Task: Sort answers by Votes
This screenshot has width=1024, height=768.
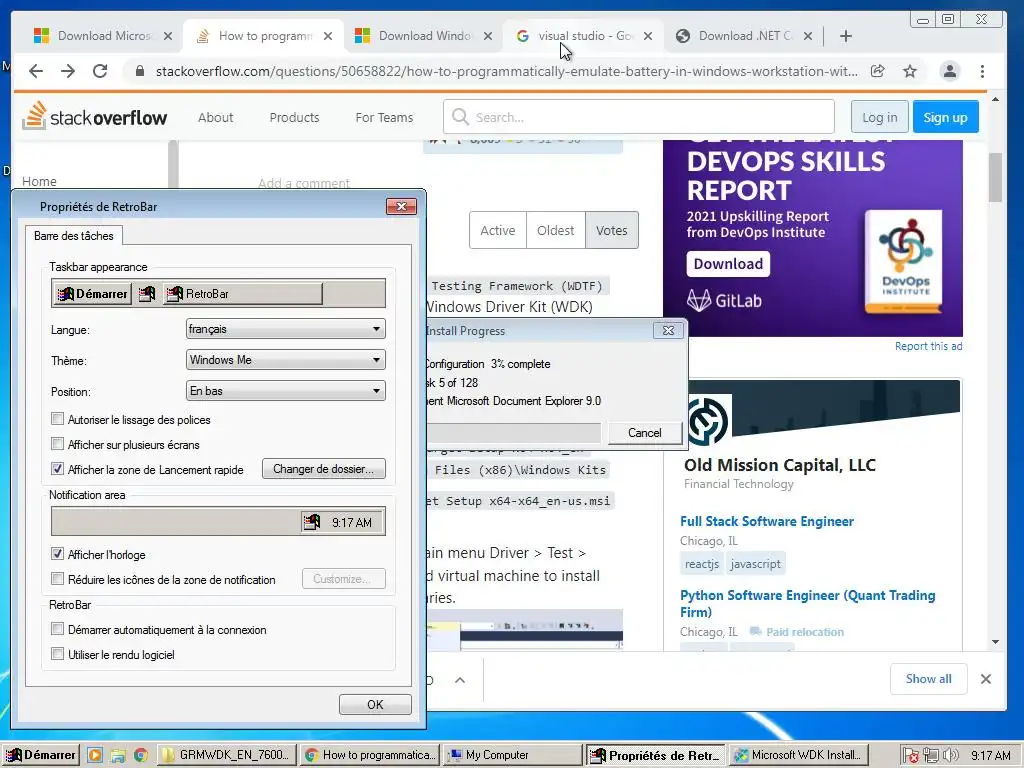Action: coord(612,231)
